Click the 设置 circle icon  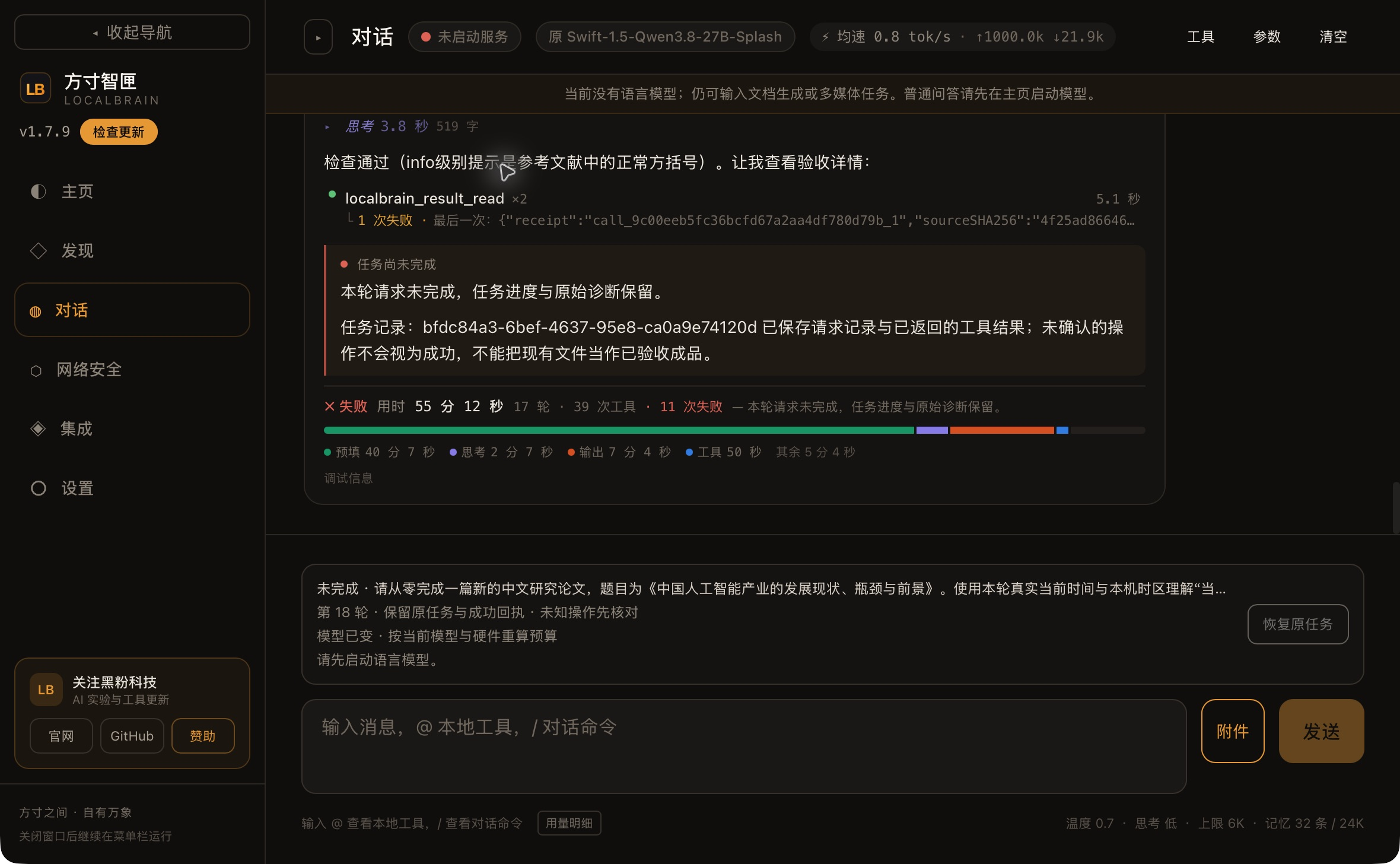coord(38,488)
